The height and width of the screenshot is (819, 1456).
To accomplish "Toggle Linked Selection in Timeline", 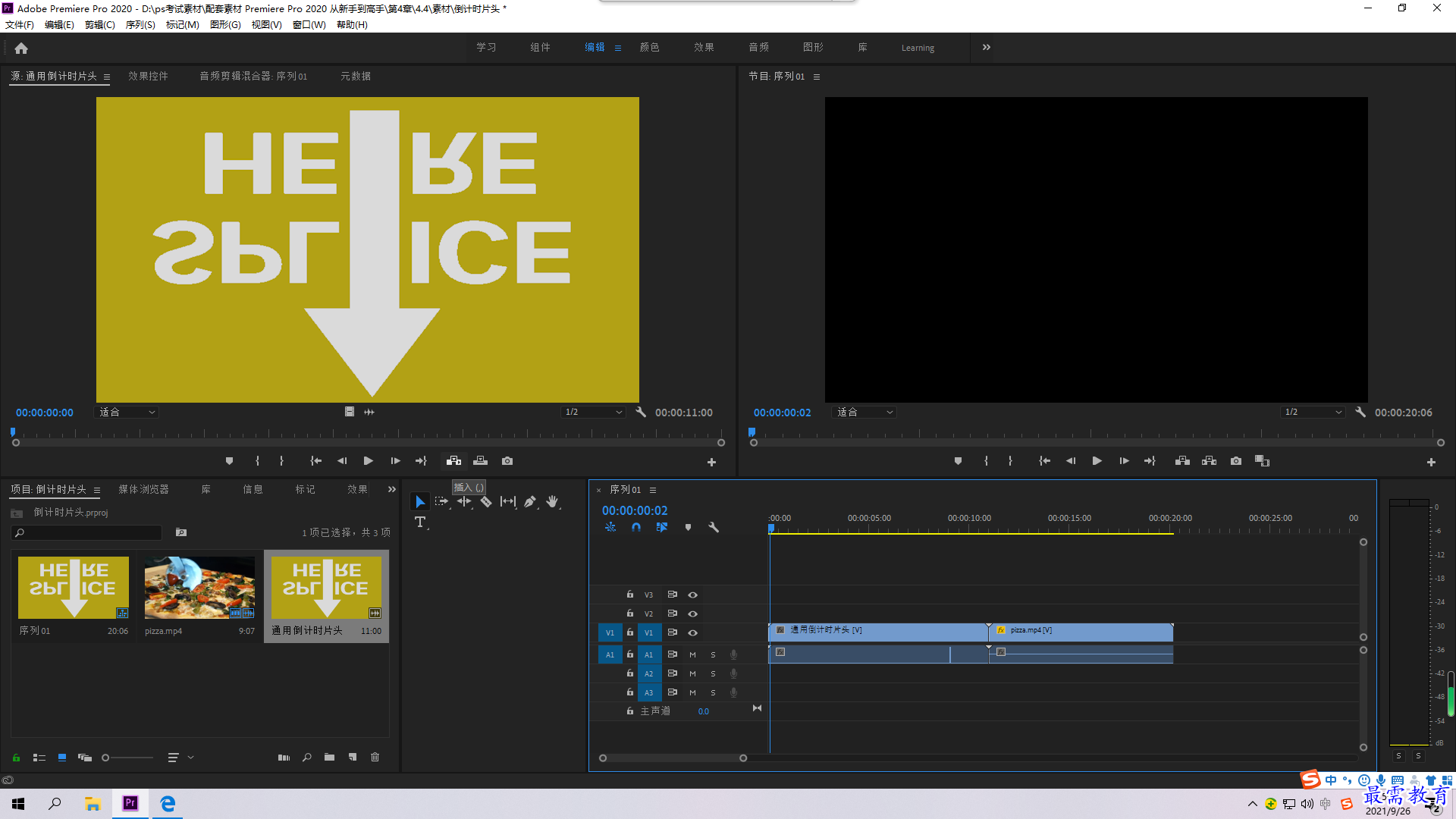I will coord(662,527).
